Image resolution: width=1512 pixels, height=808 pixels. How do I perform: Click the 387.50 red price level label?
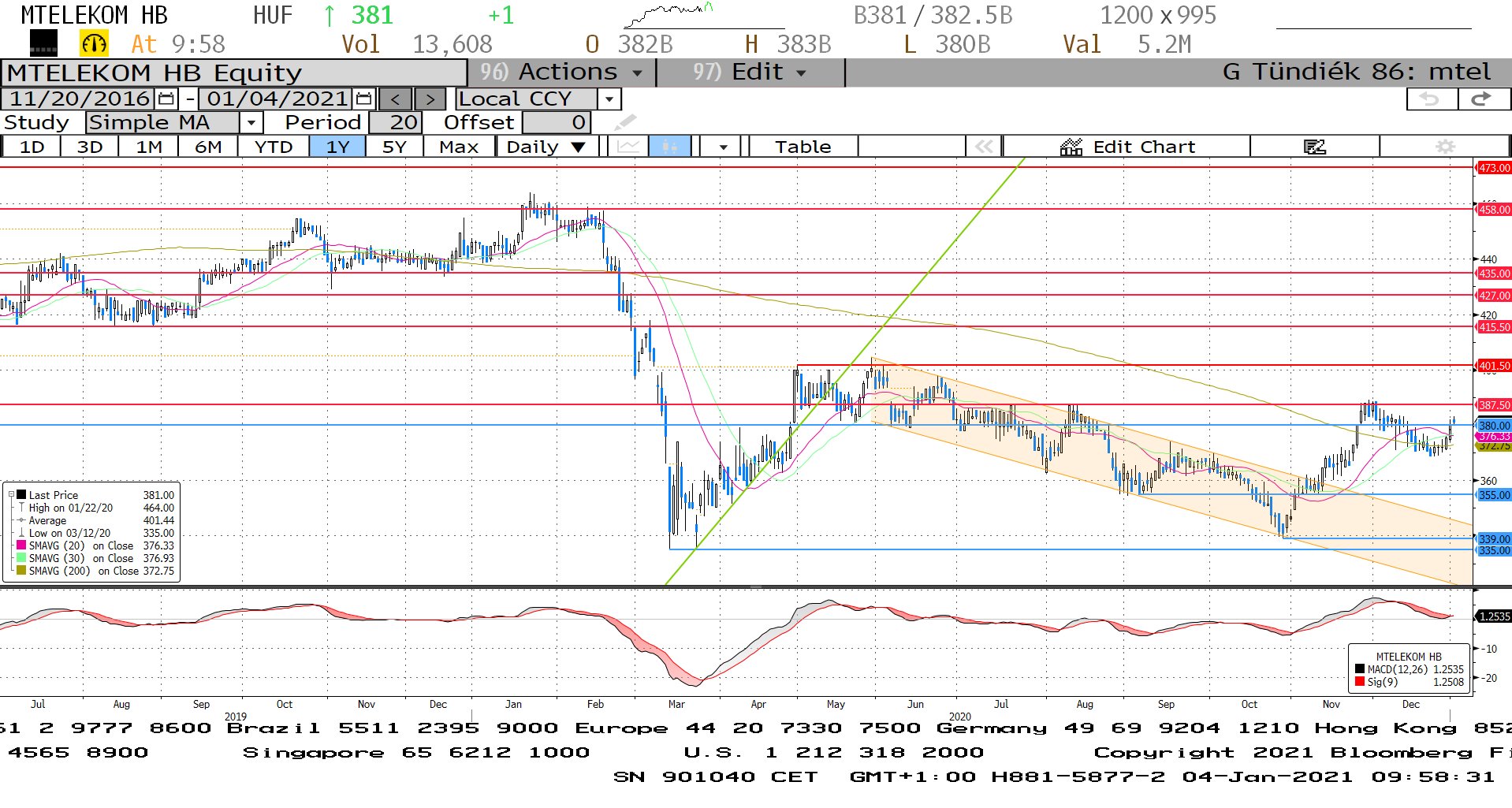1493,405
